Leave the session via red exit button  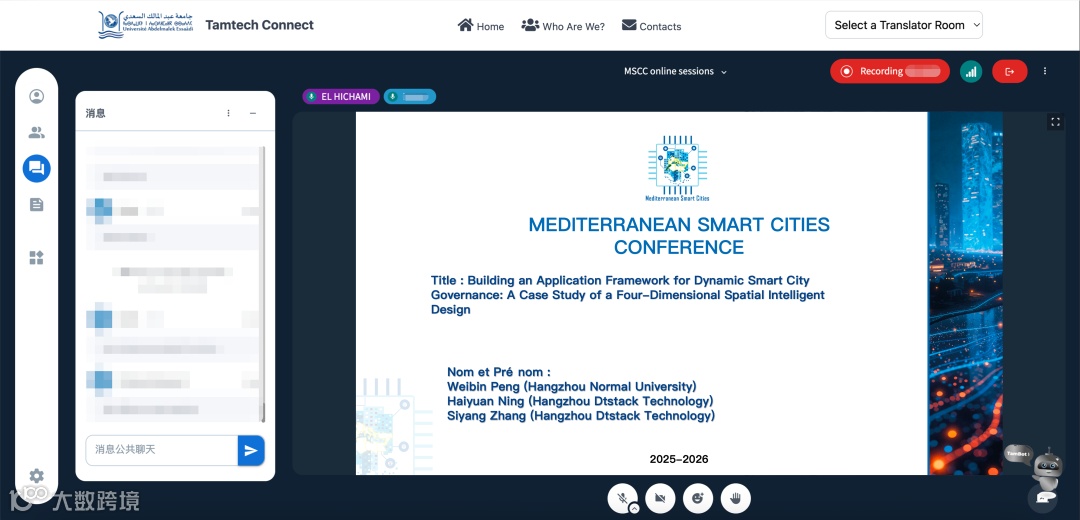[1010, 71]
